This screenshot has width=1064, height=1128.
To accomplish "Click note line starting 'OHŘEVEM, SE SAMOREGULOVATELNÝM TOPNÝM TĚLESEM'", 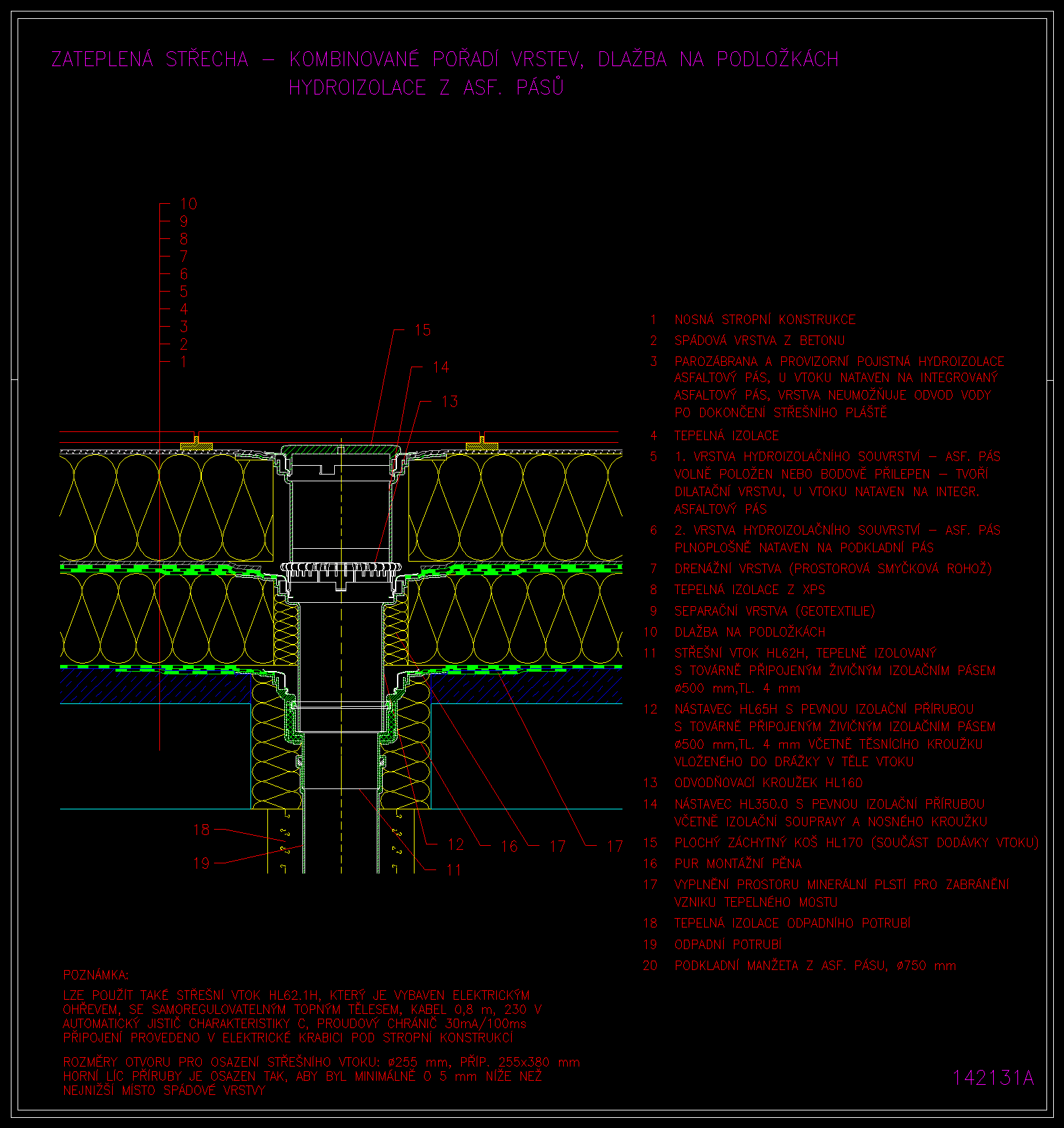I will pyautogui.click(x=302, y=1009).
